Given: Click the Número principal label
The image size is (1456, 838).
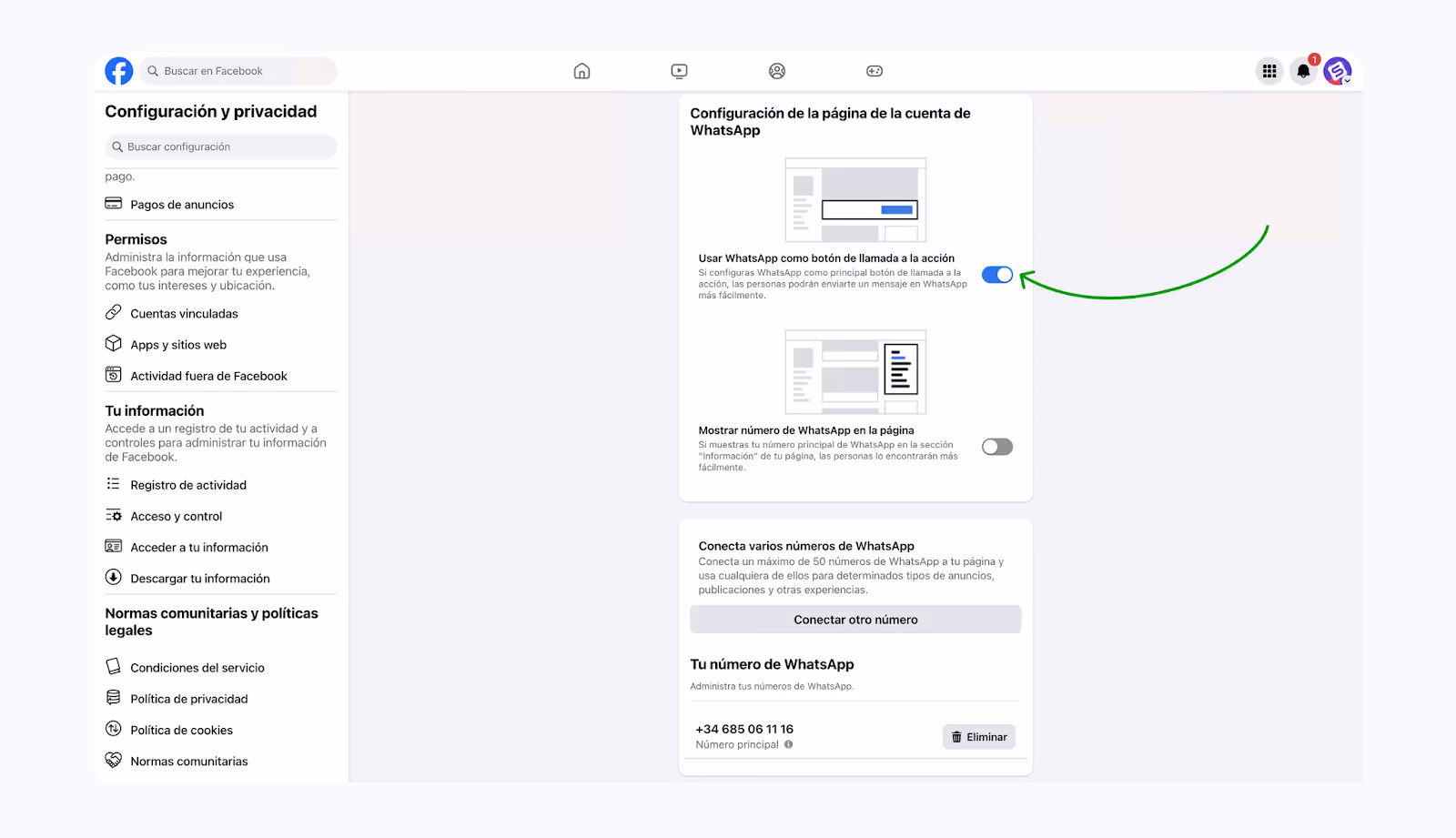Looking at the screenshot, I should coord(737,744).
